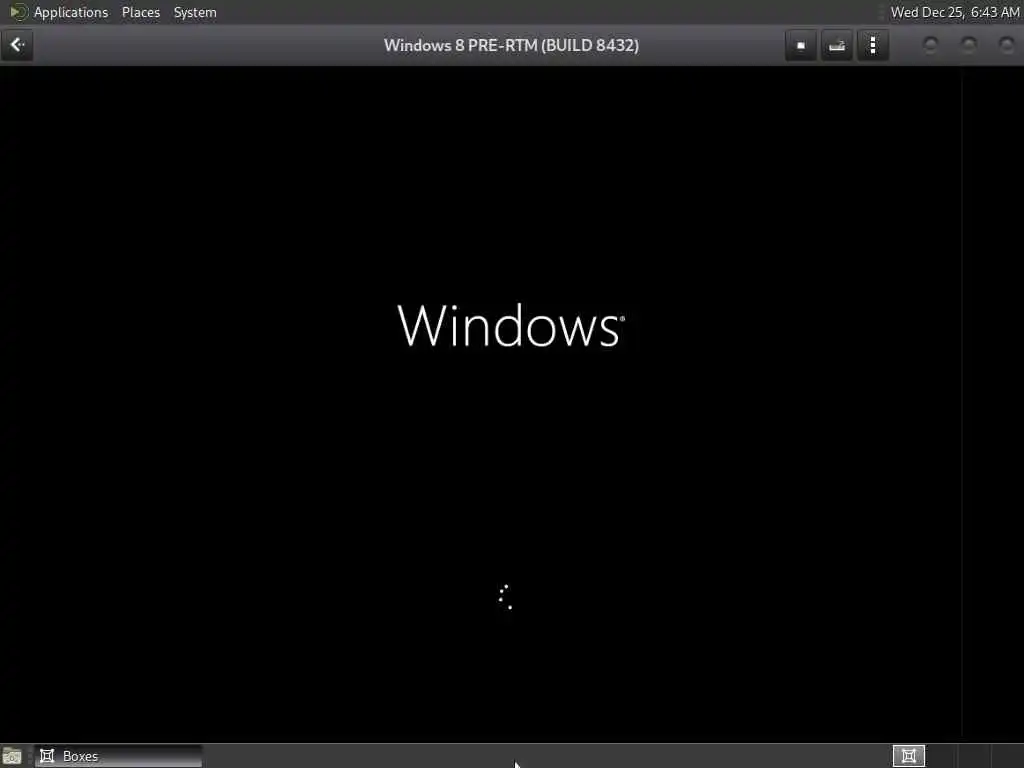Switch to the highlighted workspace in the switcher
Screen dimensions: 1024x768
(x=908, y=756)
